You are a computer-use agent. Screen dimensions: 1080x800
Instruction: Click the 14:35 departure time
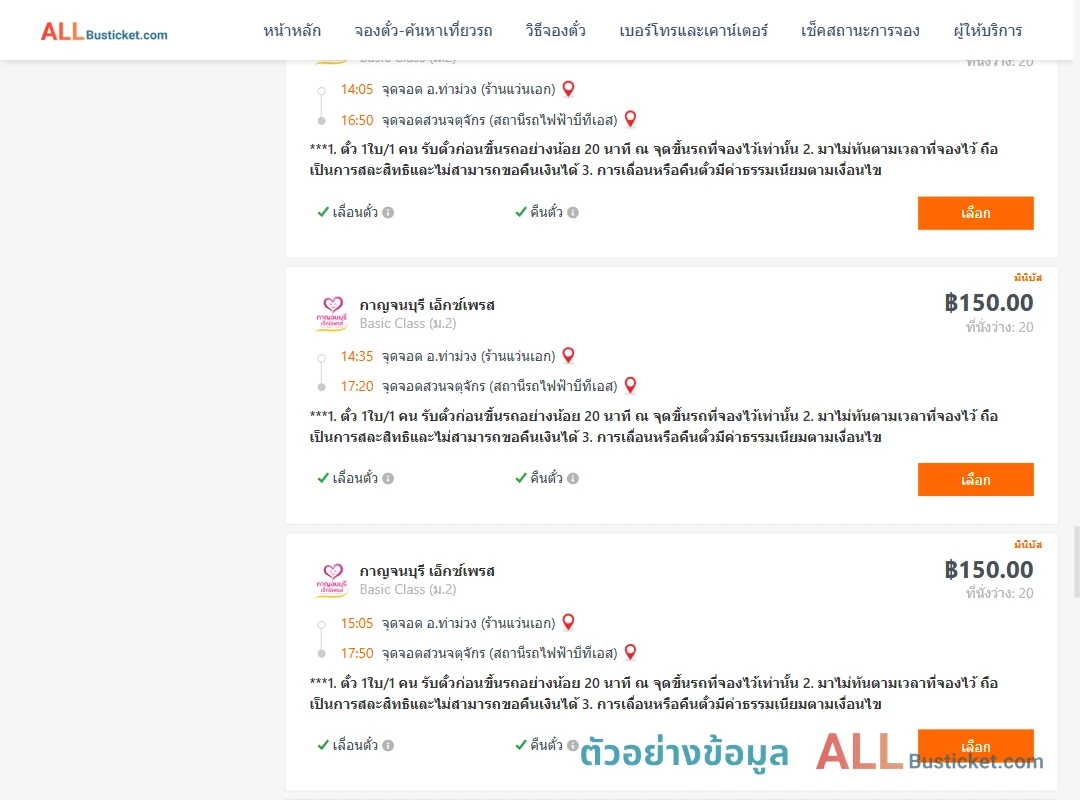[357, 356]
